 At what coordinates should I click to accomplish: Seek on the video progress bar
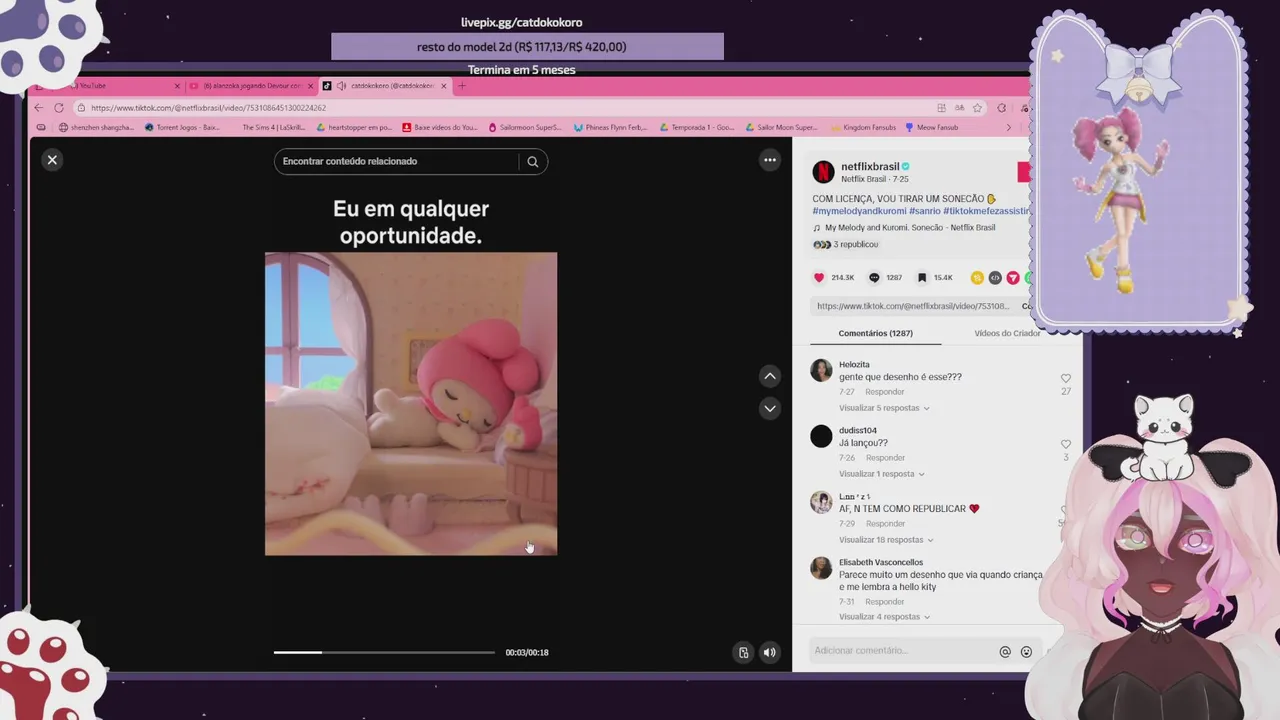[x=384, y=652]
